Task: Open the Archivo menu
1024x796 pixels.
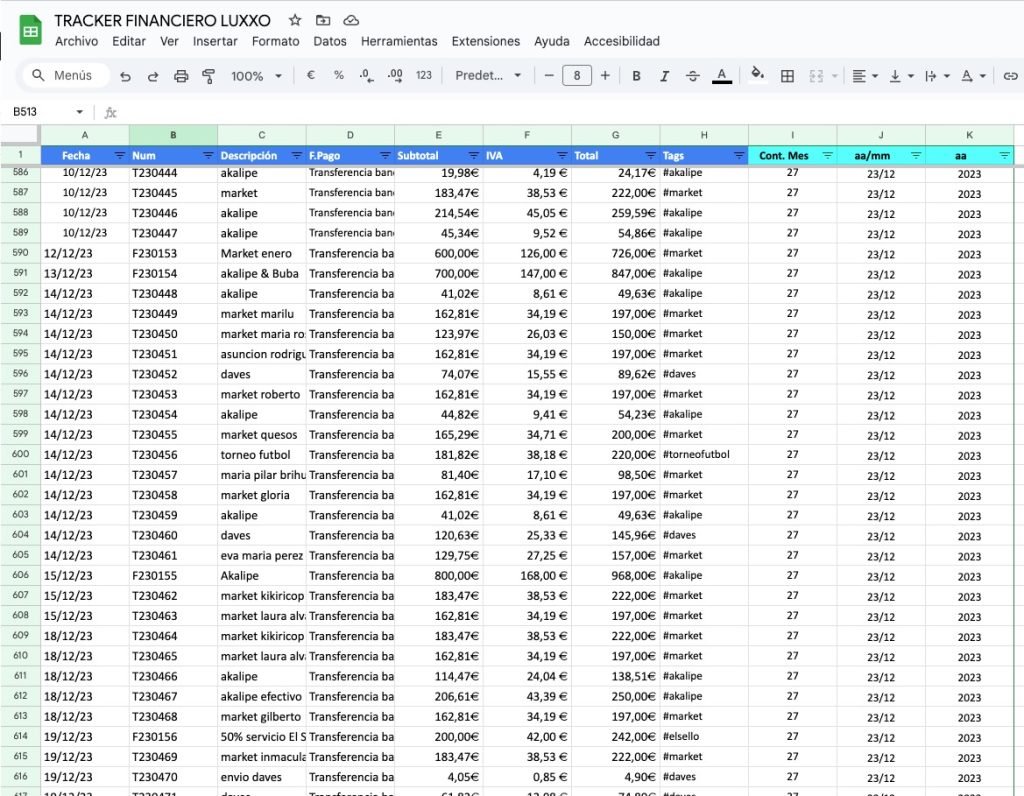Action: 76,41
